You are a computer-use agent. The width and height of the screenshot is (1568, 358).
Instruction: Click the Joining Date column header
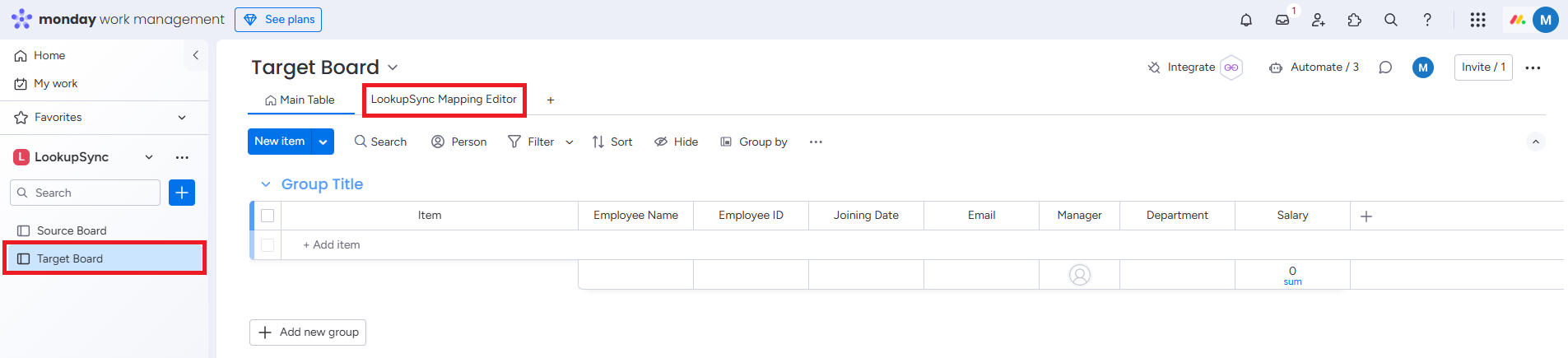pos(866,216)
